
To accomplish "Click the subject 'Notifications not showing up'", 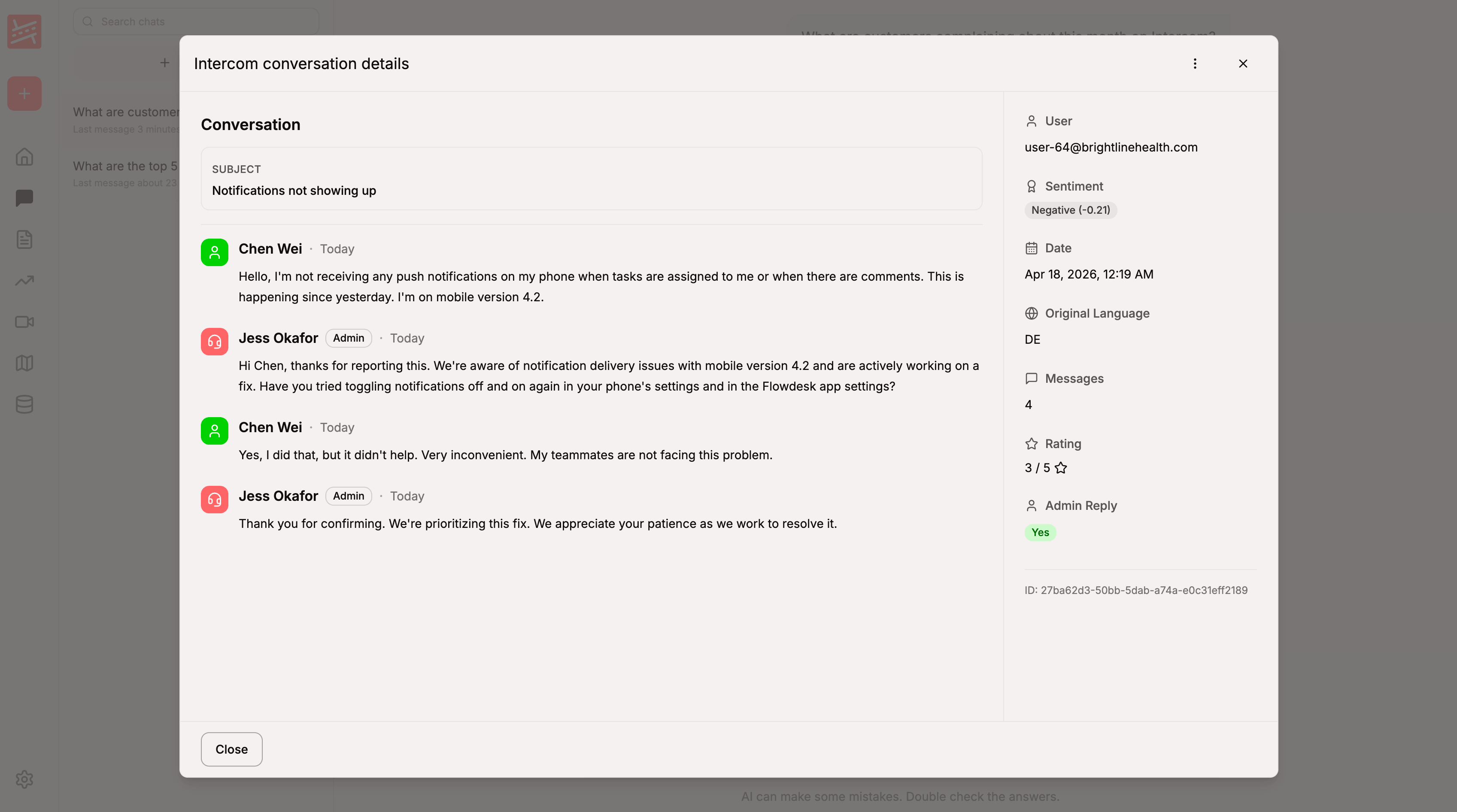I will point(294,191).
